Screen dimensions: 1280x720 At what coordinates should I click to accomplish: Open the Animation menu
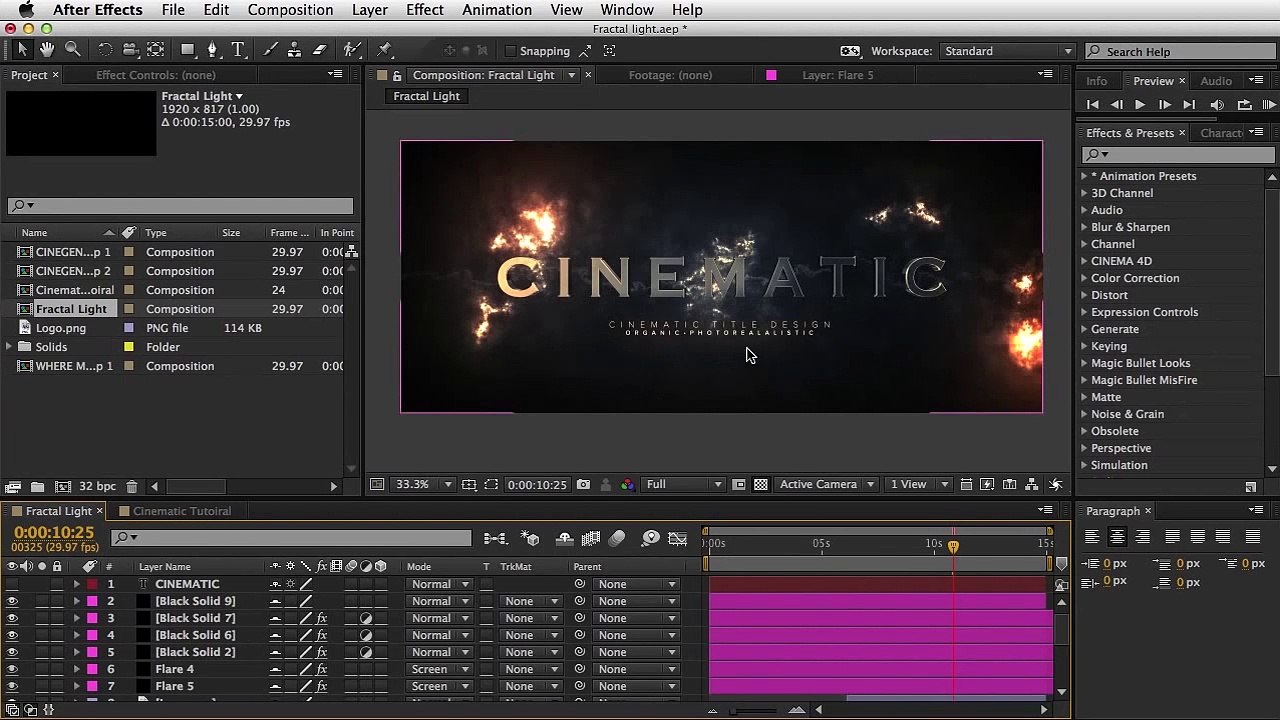coord(497,10)
